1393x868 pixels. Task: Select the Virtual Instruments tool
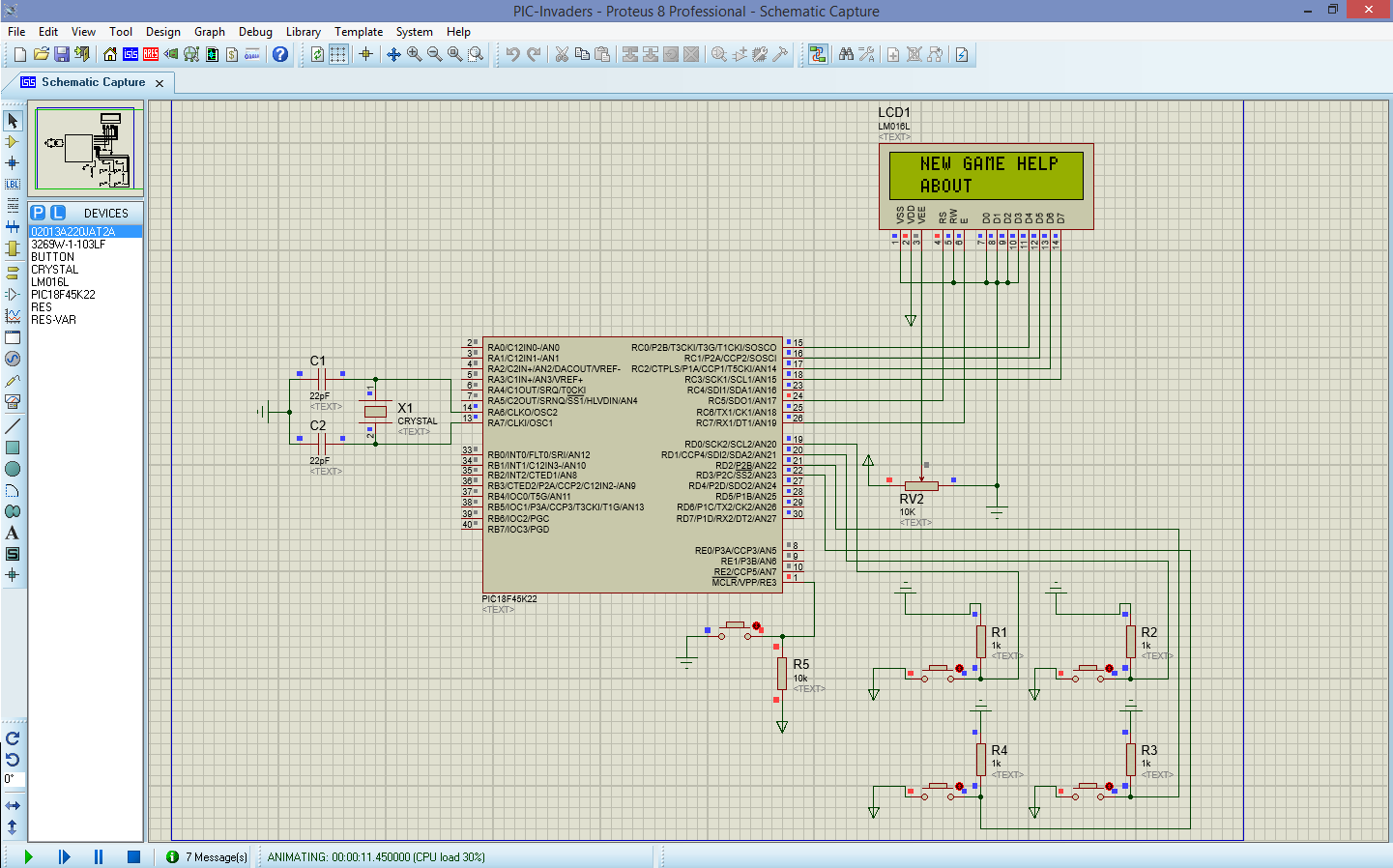(13, 401)
